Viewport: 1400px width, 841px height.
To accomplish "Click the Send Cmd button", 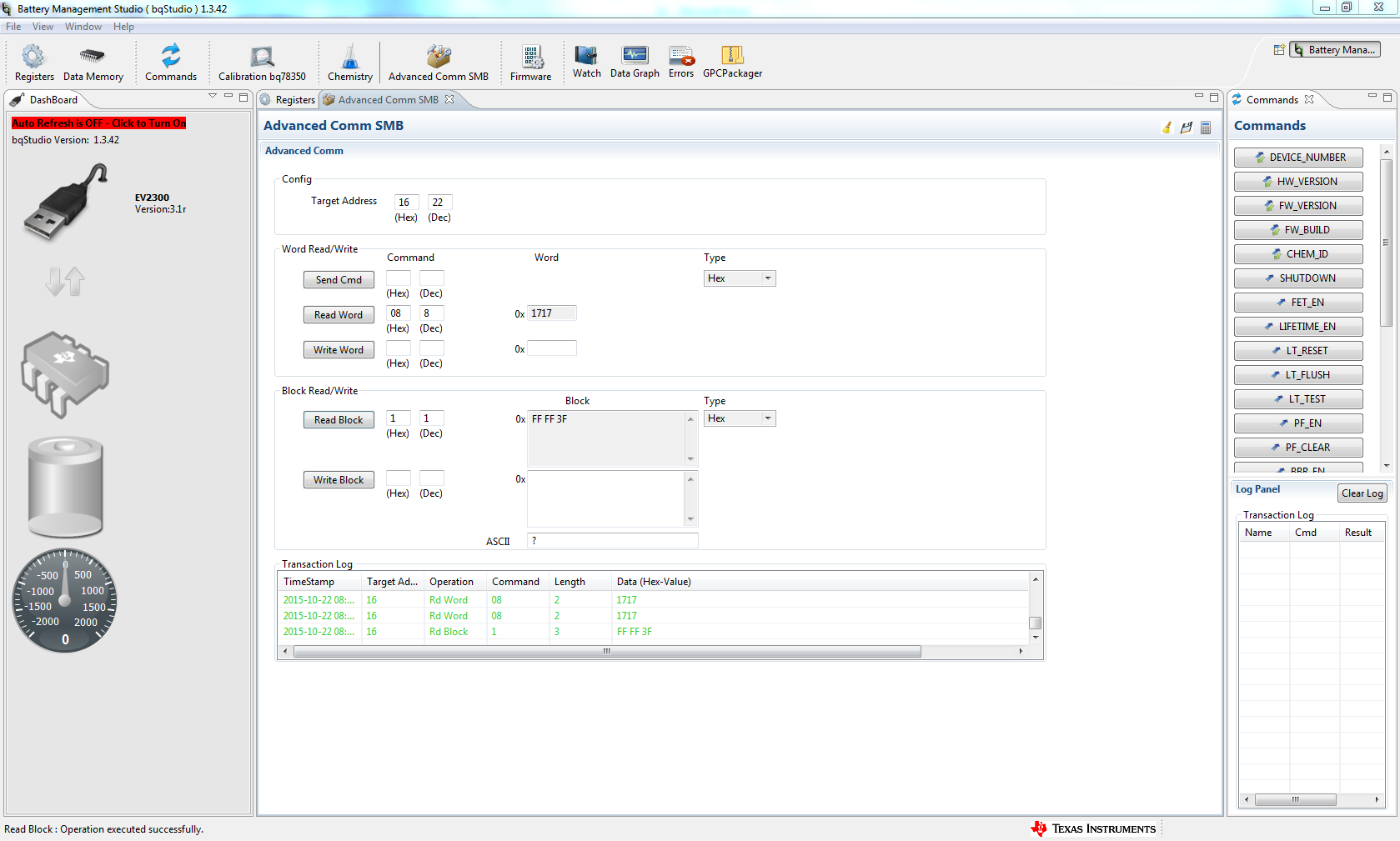I will point(339,280).
